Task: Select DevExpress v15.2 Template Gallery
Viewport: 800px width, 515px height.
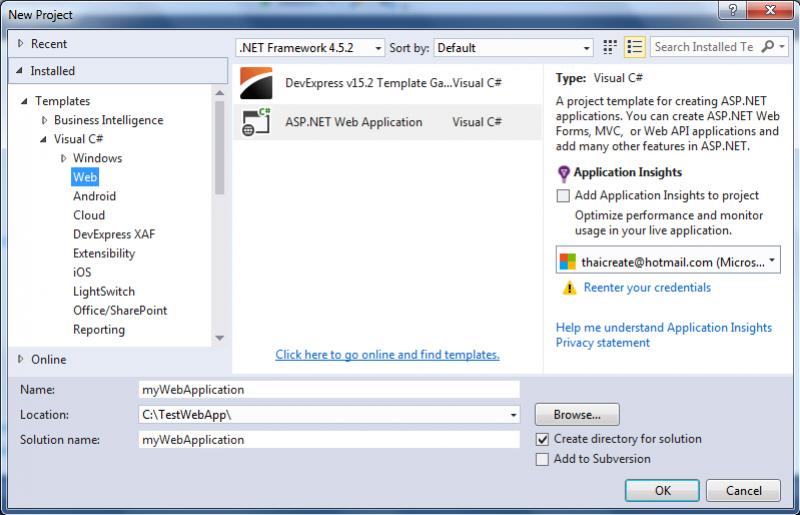Action: (387, 83)
